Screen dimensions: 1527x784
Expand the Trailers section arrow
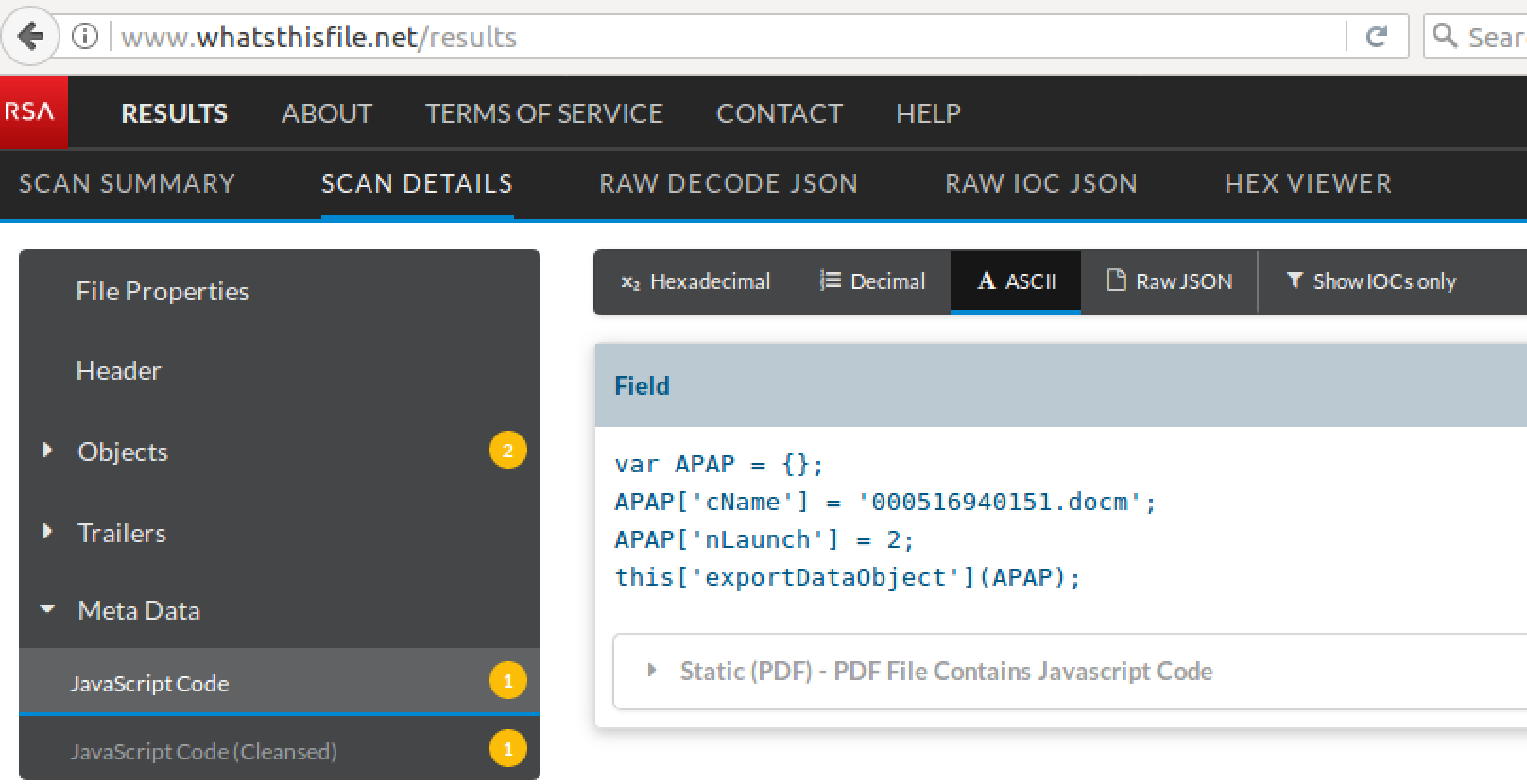[47, 532]
